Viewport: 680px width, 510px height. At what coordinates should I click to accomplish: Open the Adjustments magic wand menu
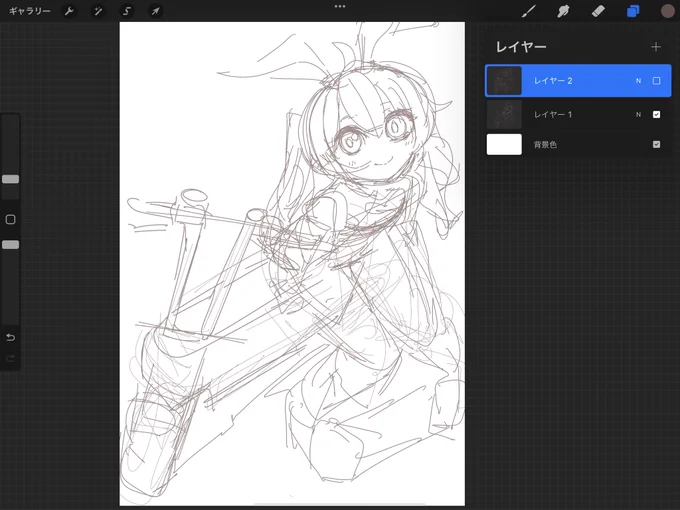pyautogui.click(x=98, y=11)
